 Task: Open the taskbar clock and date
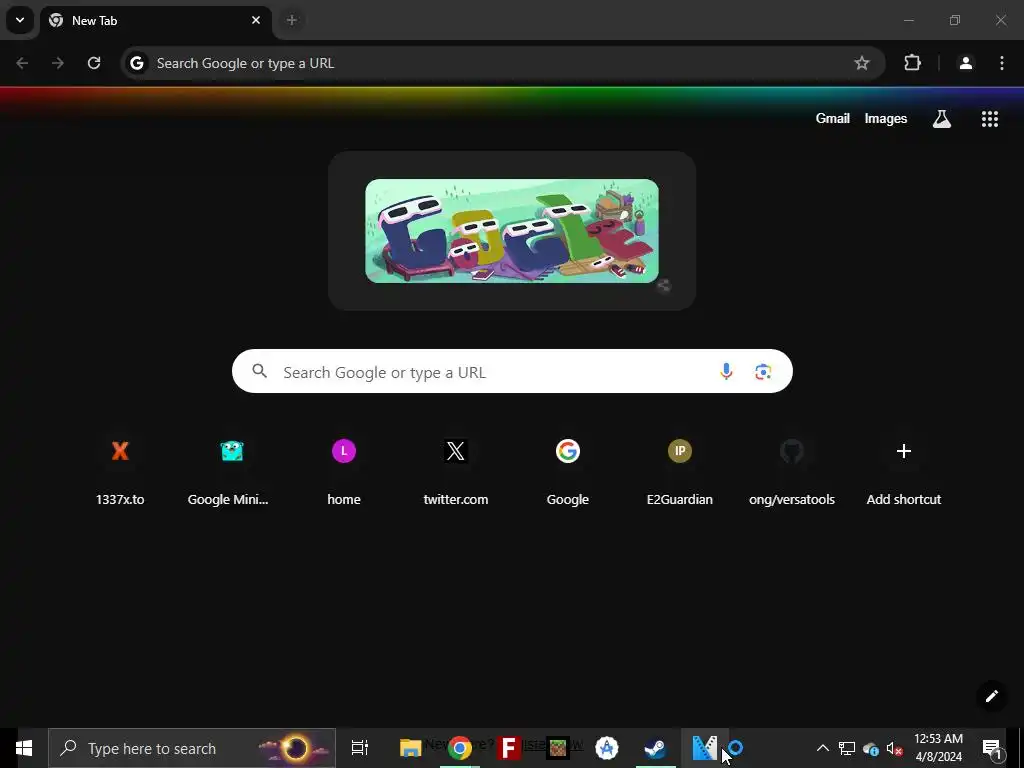(938, 748)
